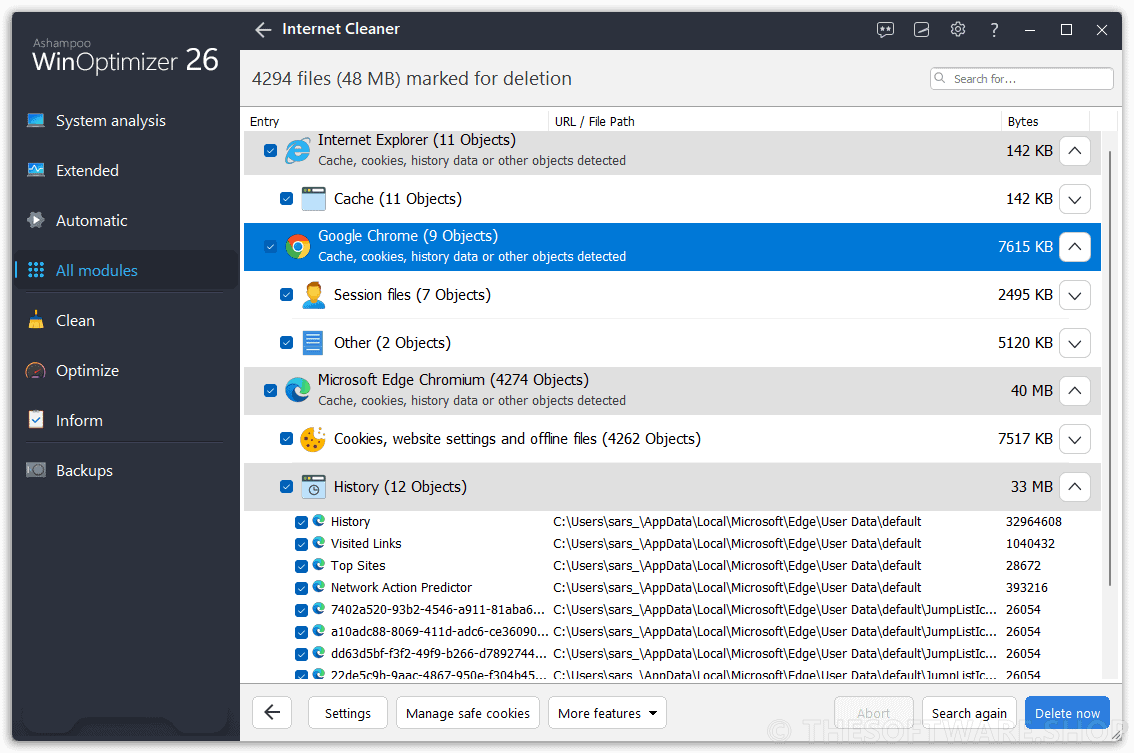Click the search magnifier icon
This screenshot has height=753, width=1134.
(x=940, y=78)
